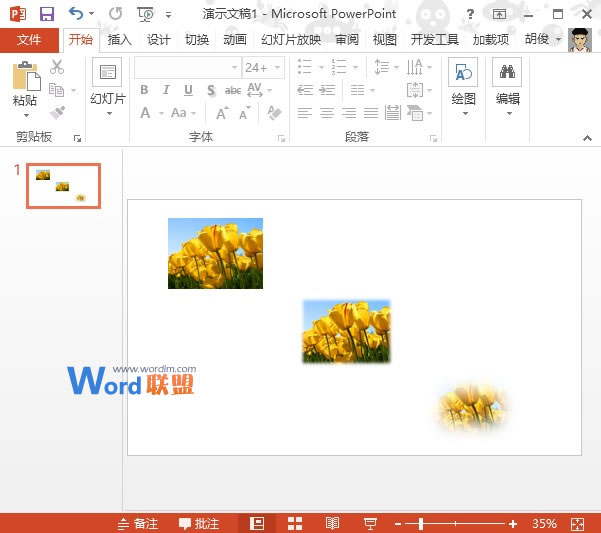Click the distributed alignment icon

click(x=393, y=113)
